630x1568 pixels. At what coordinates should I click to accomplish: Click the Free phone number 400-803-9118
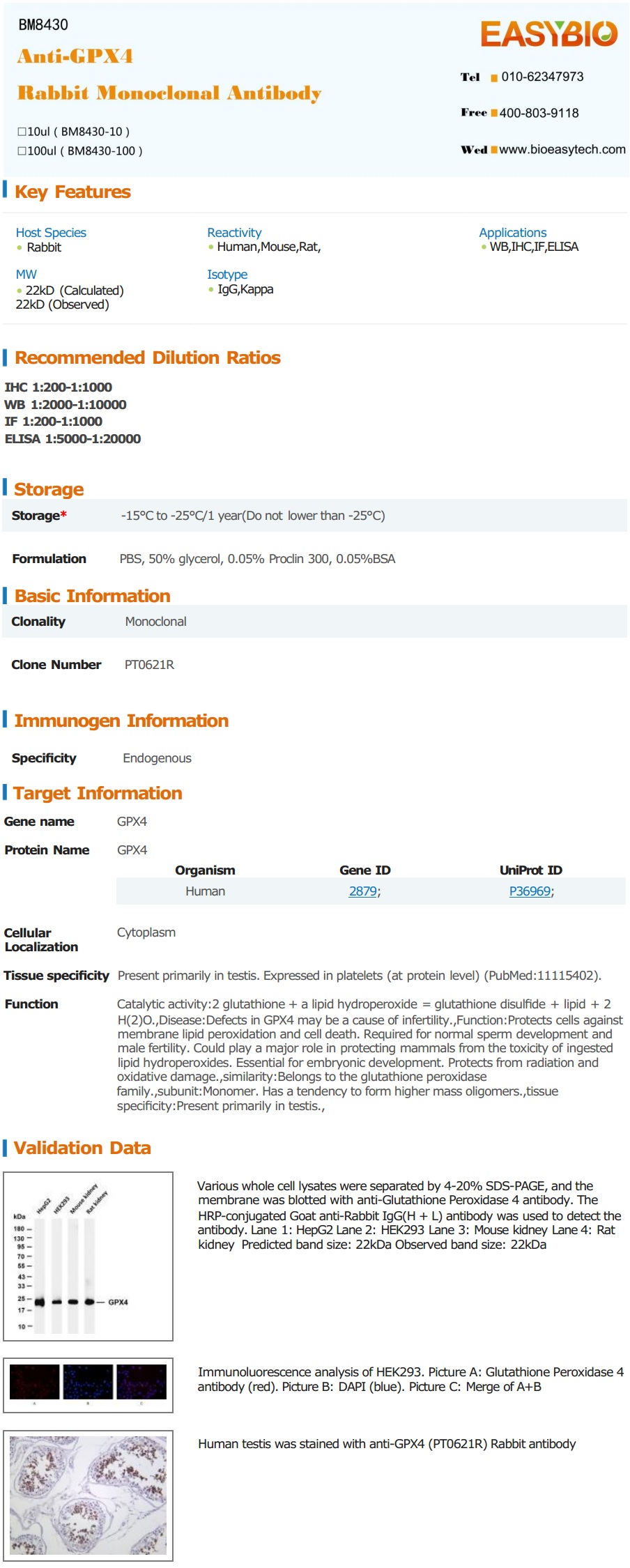(x=539, y=113)
